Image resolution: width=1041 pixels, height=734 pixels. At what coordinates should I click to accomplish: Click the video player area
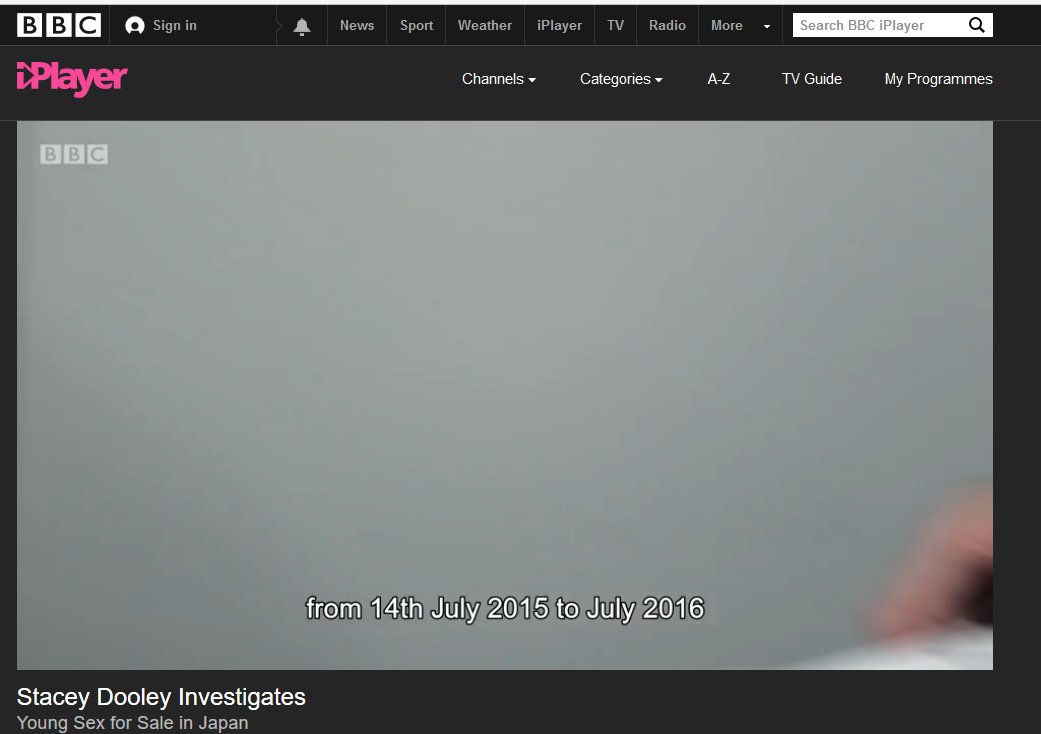pyautogui.click(x=505, y=395)
